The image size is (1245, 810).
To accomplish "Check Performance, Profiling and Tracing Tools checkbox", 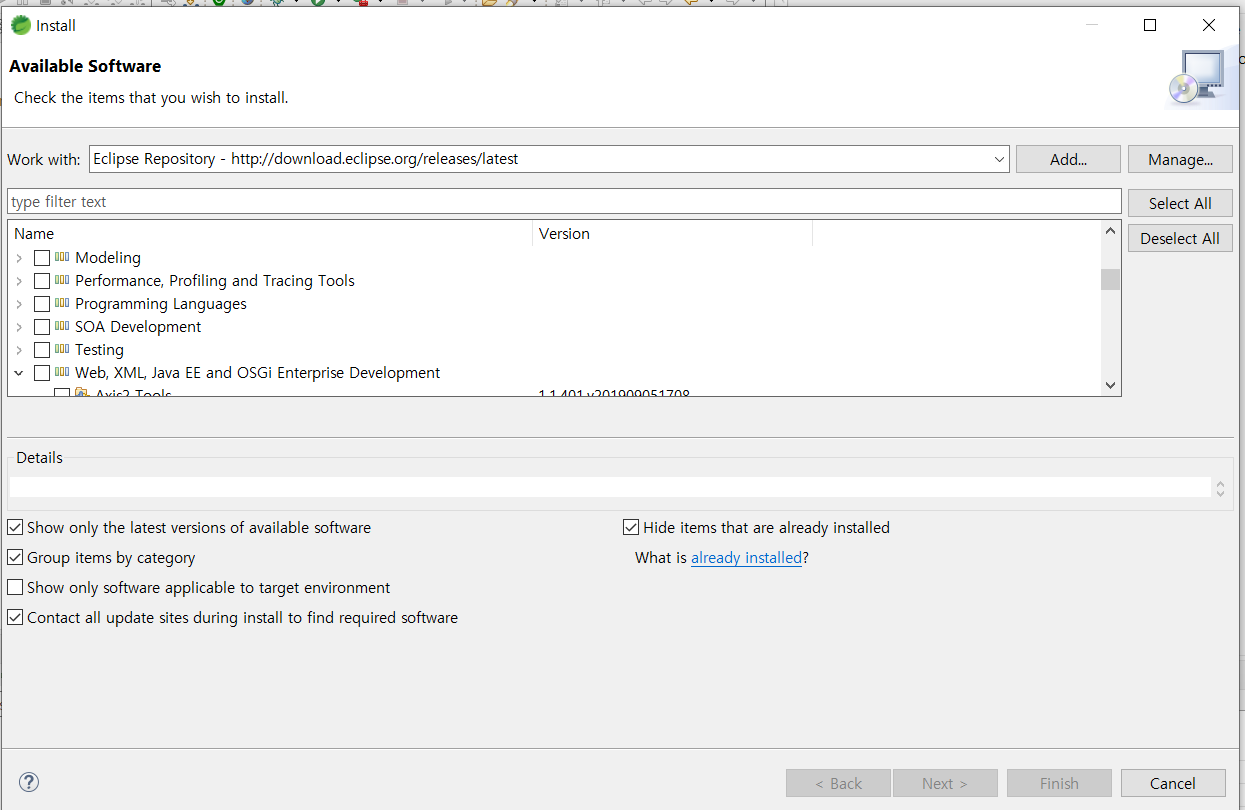I will pyautogui.click(x=42, y=281).
